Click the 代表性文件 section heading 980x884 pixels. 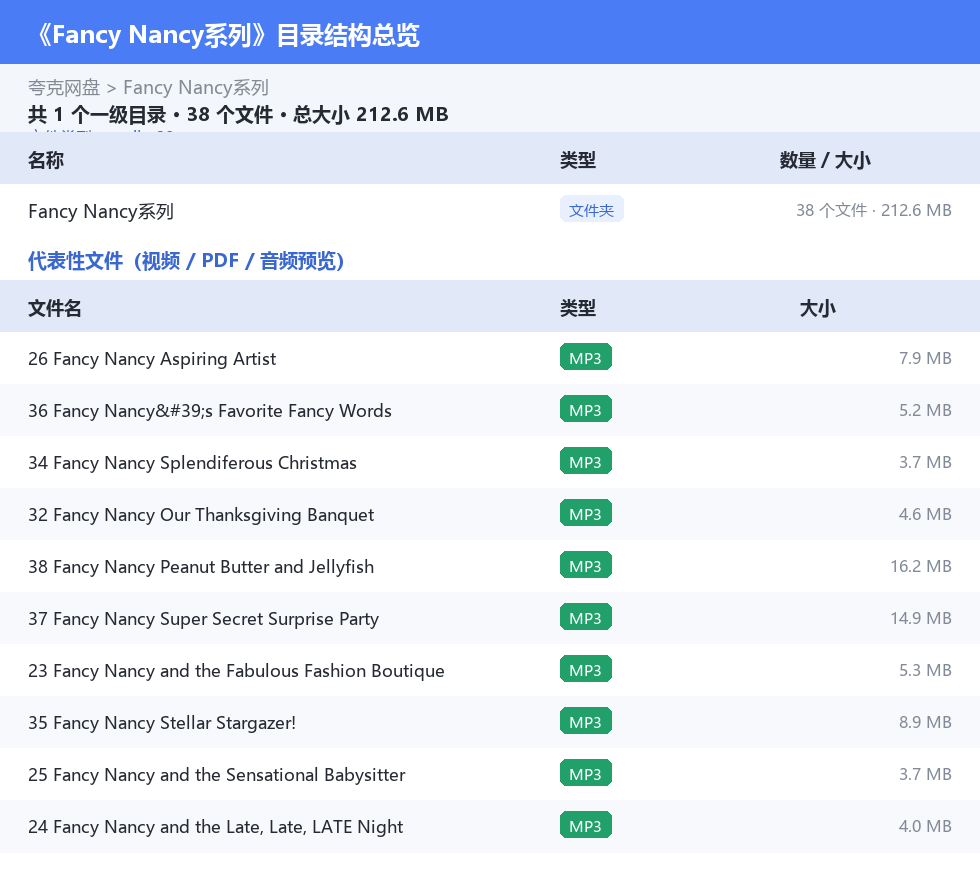click(x=186, y=261)
